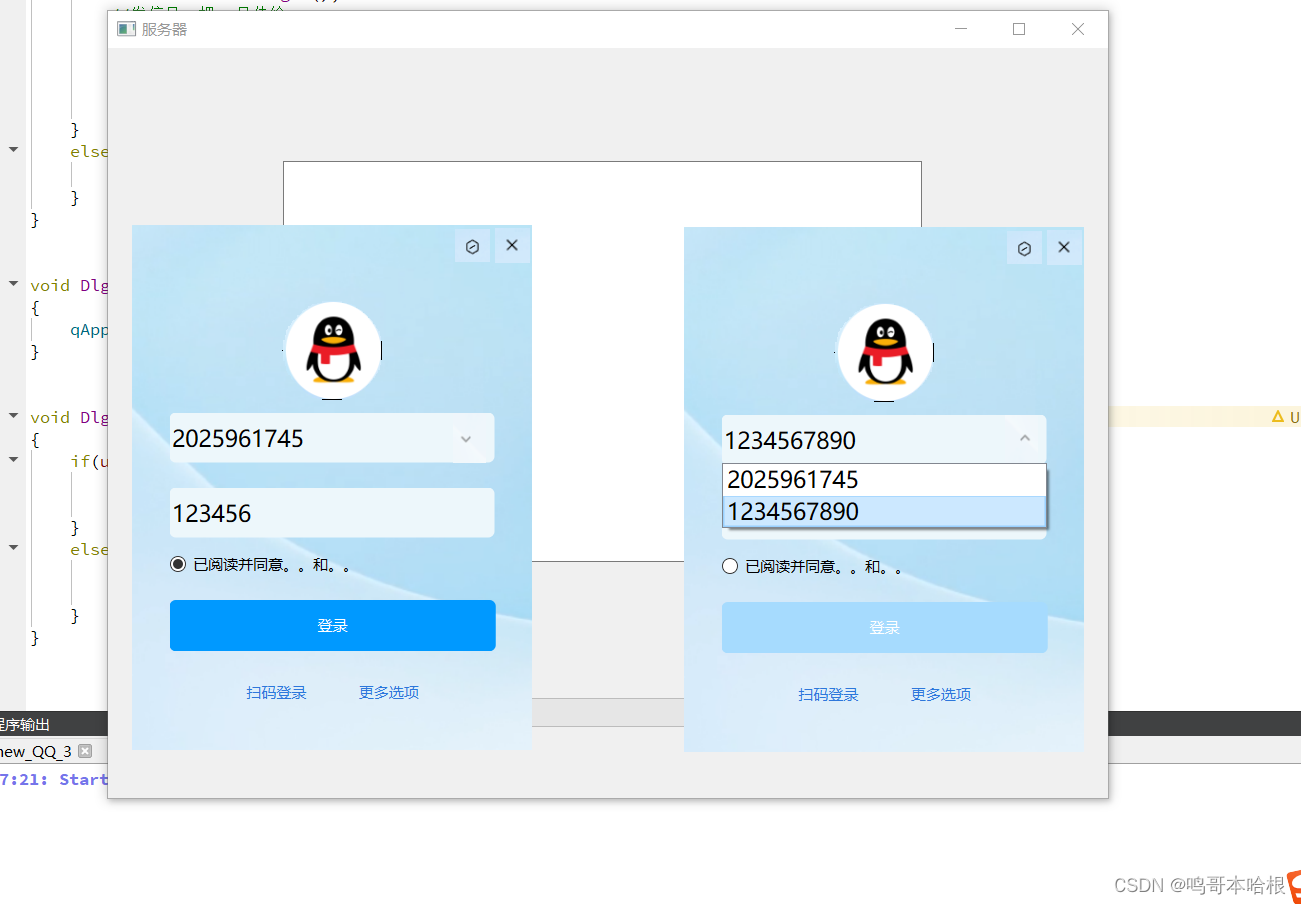This screenshot has height=904, width=1301.
Task: Click the 服务器 window title bar icon
Action: (126, 29)
